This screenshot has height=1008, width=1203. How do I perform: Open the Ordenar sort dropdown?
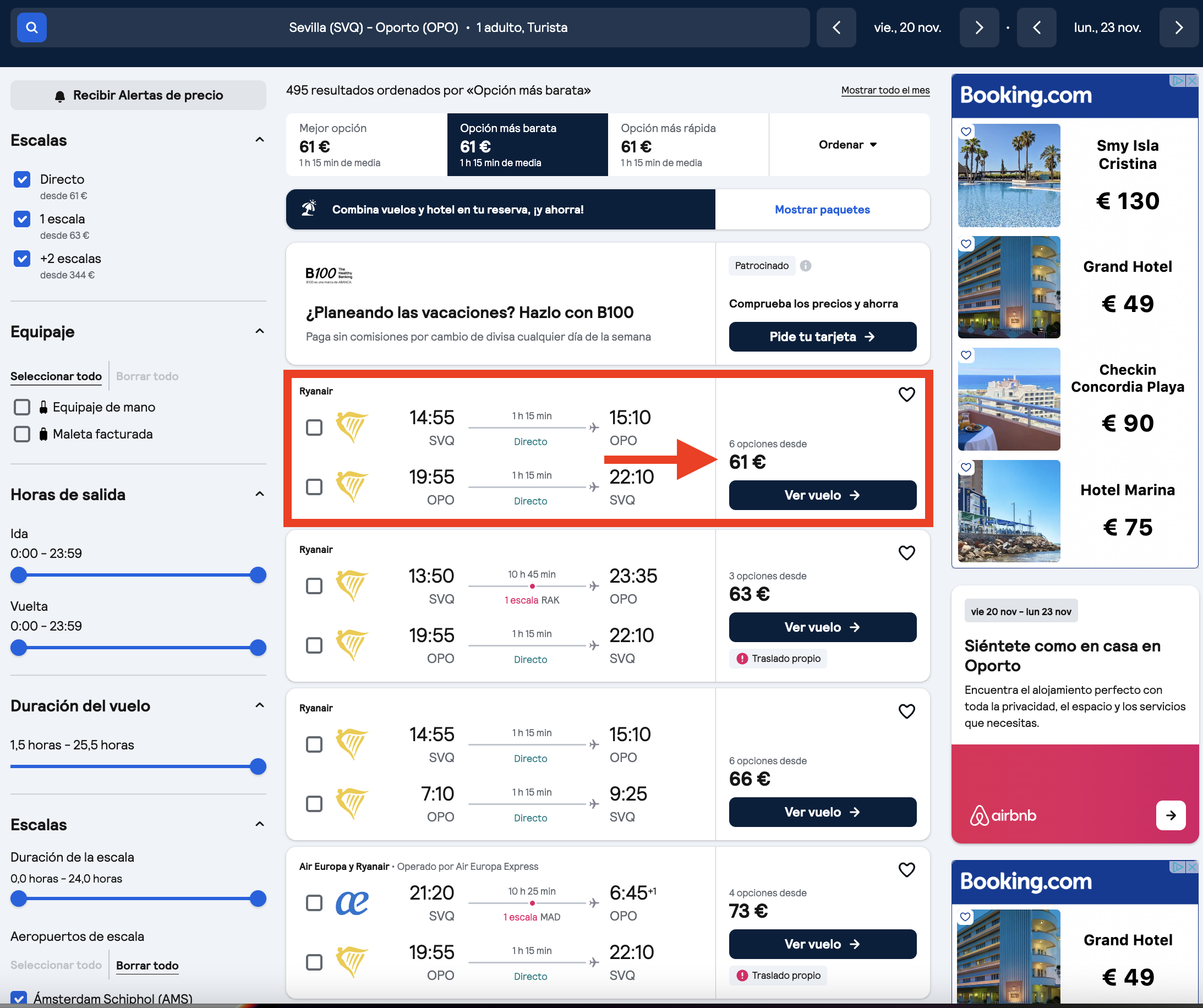[849, 145]
